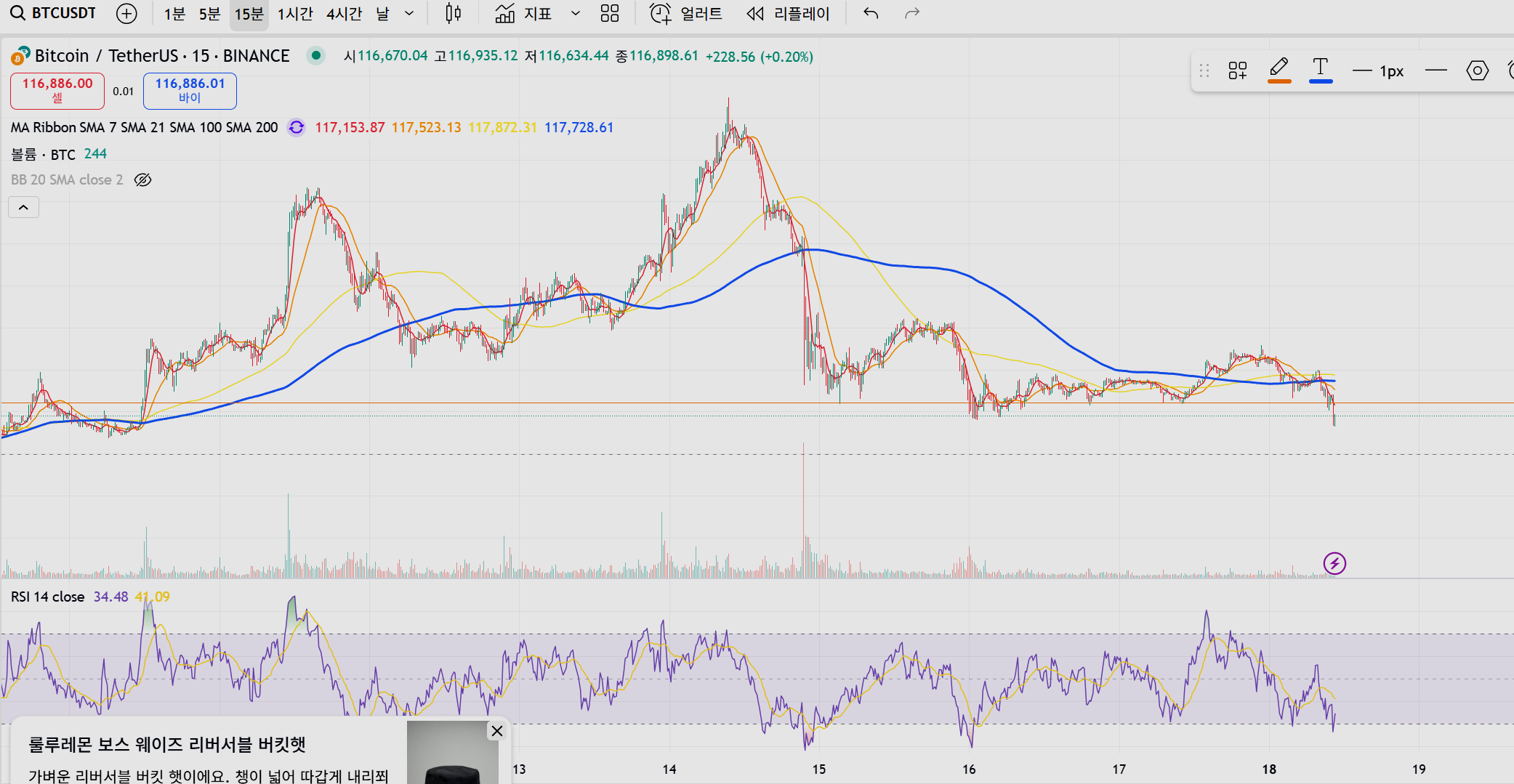This screenshot has width=1514, height=784.
Task: Switch to the 4시간 timeframe
Action: [344, 14]
